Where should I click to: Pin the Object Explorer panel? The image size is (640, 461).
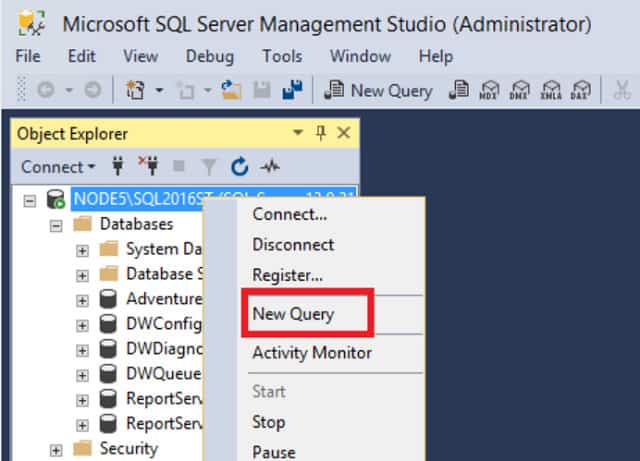[321, 133]
